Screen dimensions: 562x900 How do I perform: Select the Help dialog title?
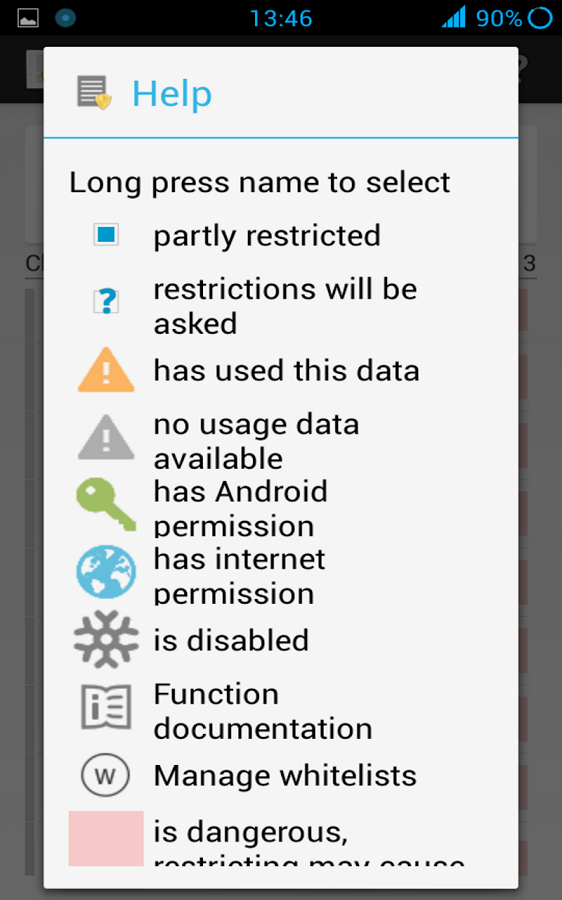tap(172, 93)
